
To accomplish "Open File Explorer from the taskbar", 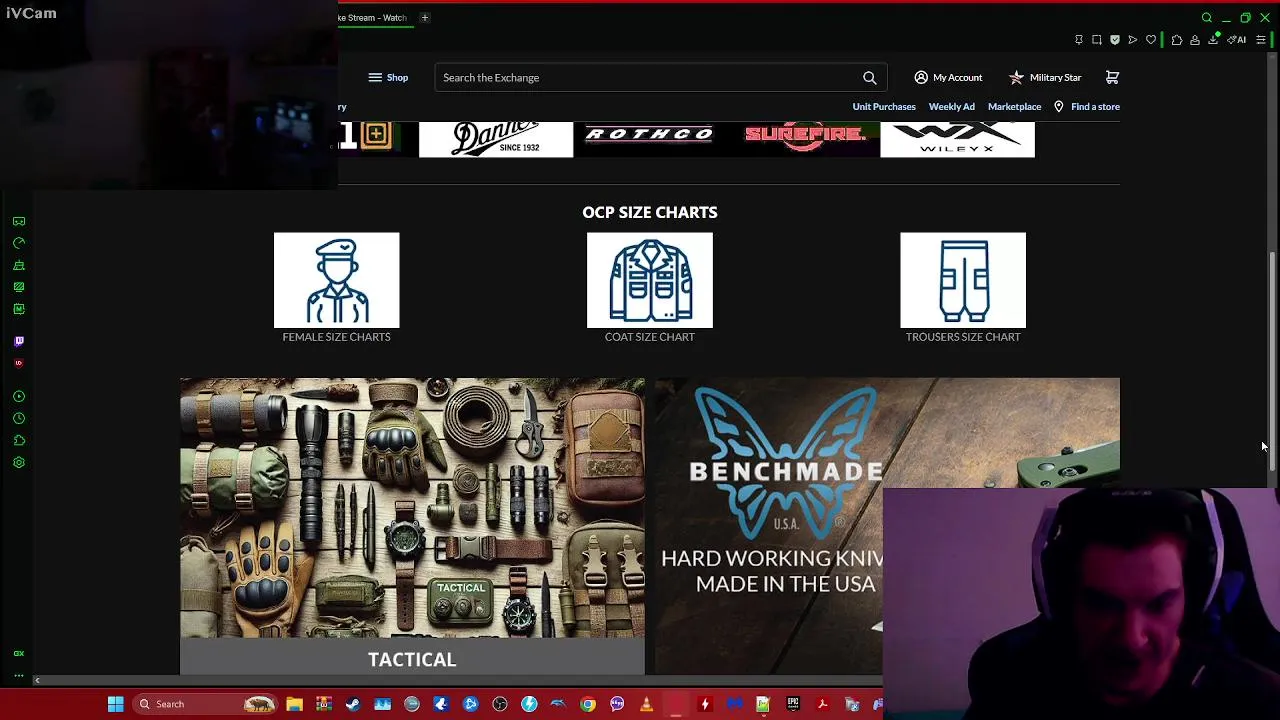I will (x=294, y=704).
